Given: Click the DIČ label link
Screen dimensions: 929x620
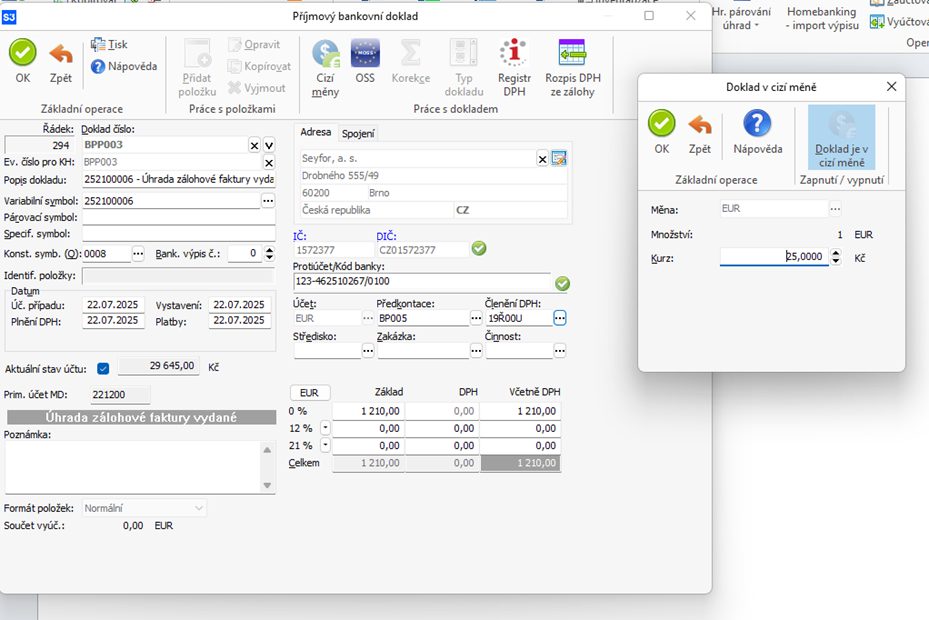Looking at the screenshot, I should tap(386, 237).
